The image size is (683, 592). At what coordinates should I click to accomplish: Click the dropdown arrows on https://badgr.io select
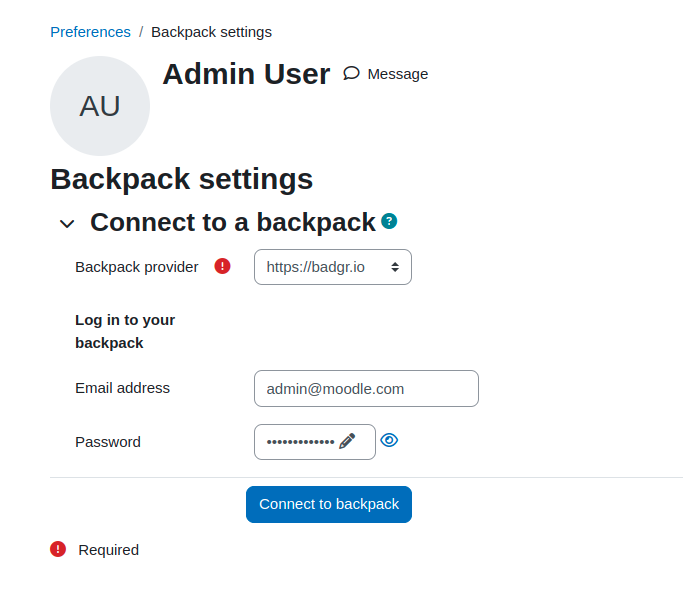tap(395, 267)
